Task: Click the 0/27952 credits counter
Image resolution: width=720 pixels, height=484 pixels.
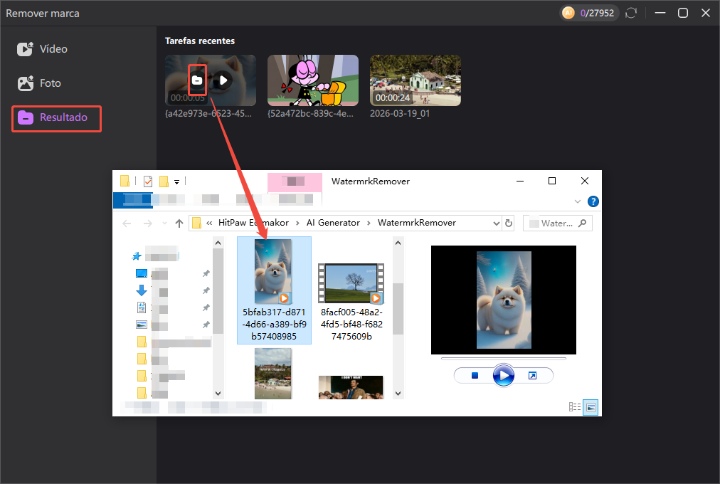Action: point(597,13)
